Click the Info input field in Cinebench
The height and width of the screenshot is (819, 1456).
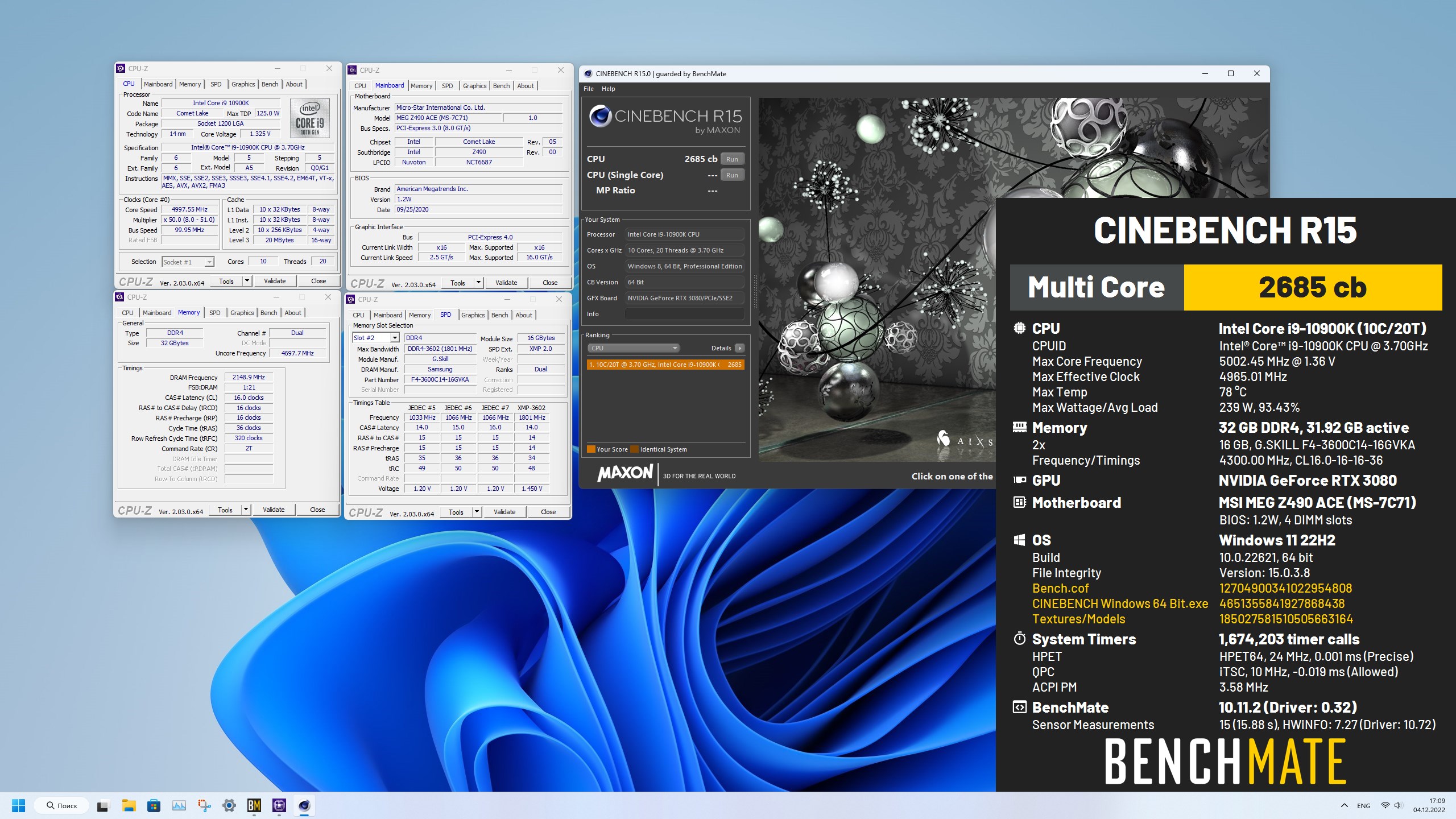point(685,314)
